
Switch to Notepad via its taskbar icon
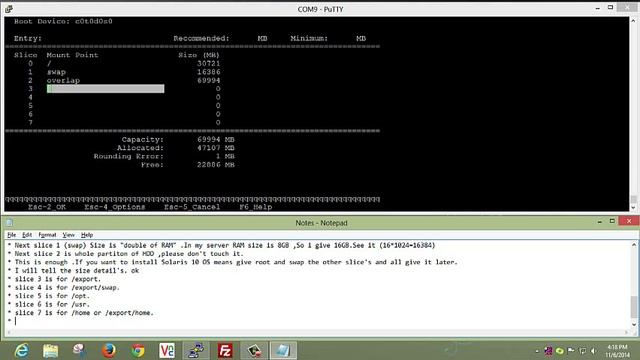[283, 351]
